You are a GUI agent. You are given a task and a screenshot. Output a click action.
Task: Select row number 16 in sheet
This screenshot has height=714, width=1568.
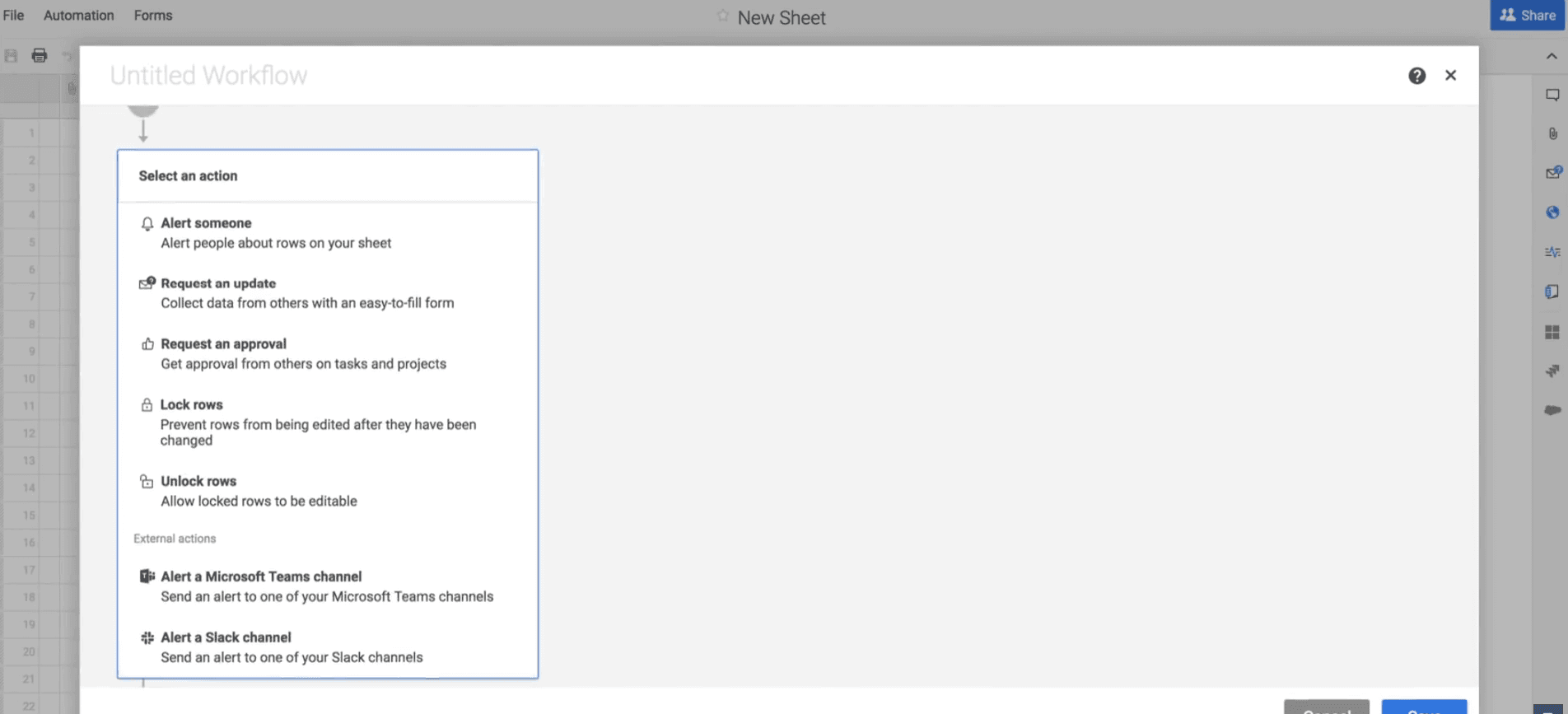pyautogui.click(x=29, y=543)
